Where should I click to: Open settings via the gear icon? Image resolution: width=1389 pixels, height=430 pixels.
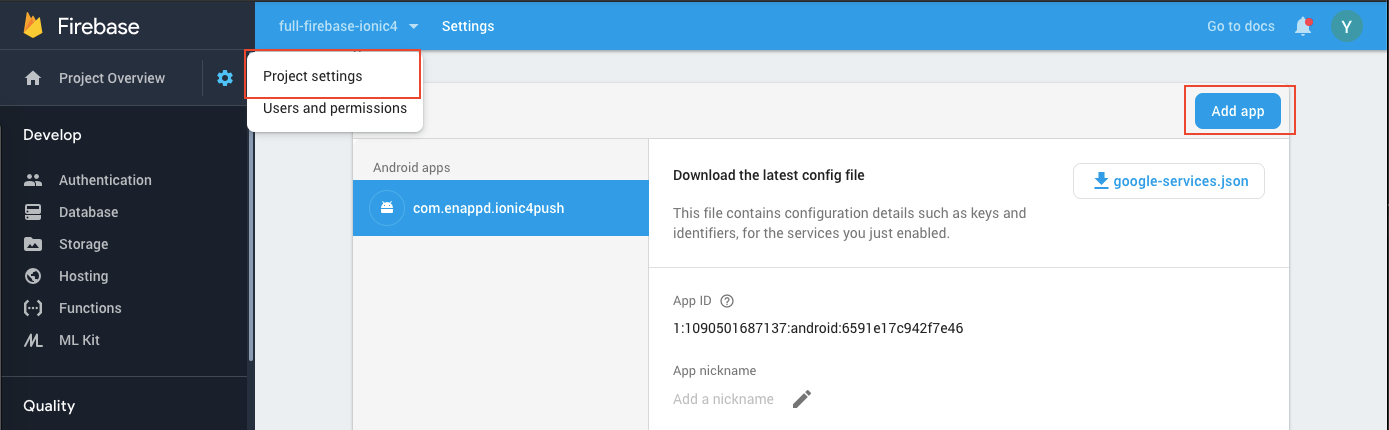point(225,78)
